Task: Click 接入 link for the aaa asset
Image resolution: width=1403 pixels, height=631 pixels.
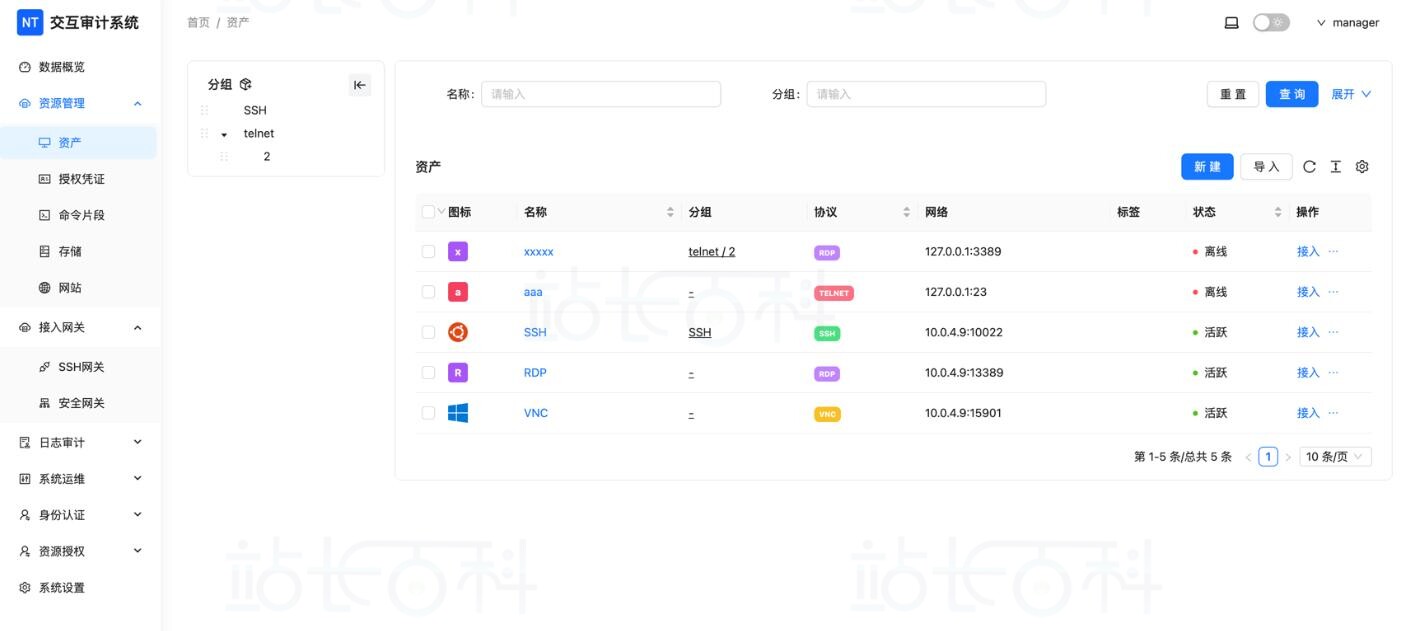Action: point(1307,292)
